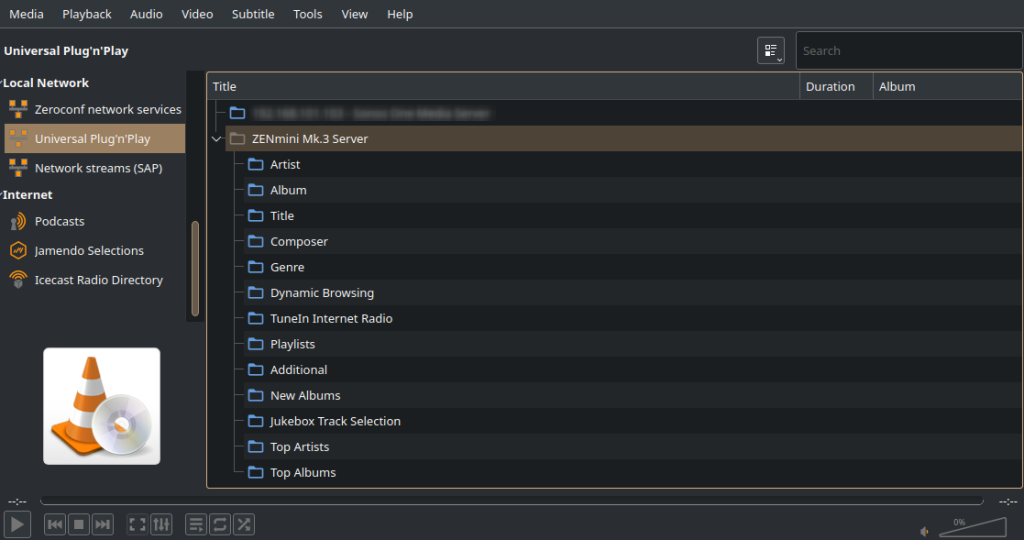Open Dynamic Browsing folder icon

[x=256, y=293]
